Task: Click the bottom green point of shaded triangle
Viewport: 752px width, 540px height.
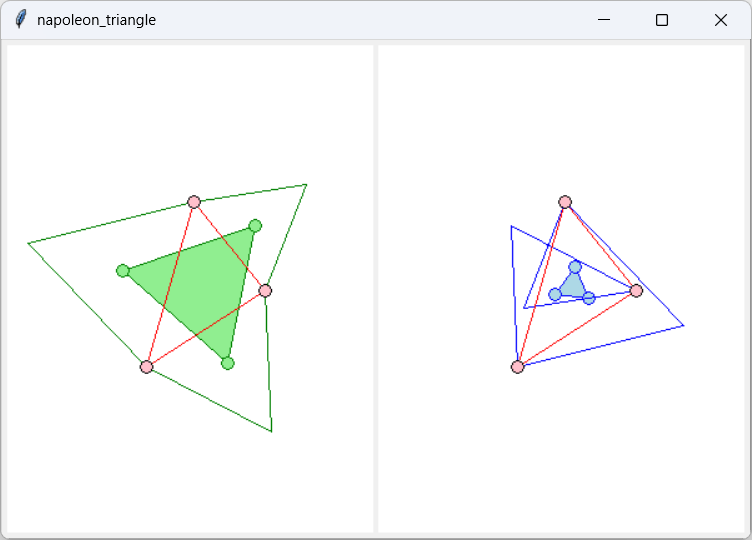Action: pos(228,363)
